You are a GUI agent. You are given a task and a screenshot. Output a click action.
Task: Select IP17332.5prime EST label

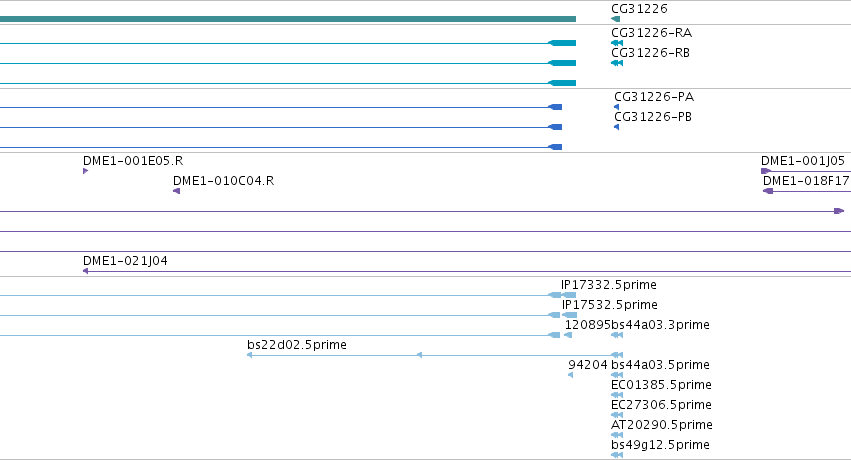[609, 284]
